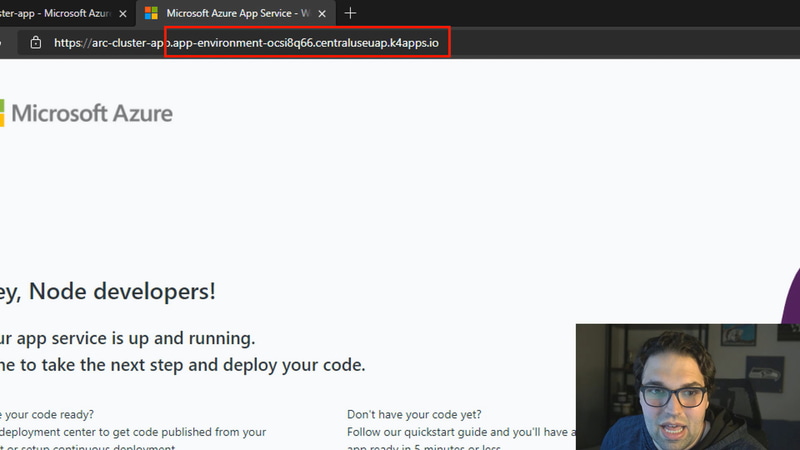This screenshot has height=450, width=800.
Task: View site security lock information
Action: point(36,42)
